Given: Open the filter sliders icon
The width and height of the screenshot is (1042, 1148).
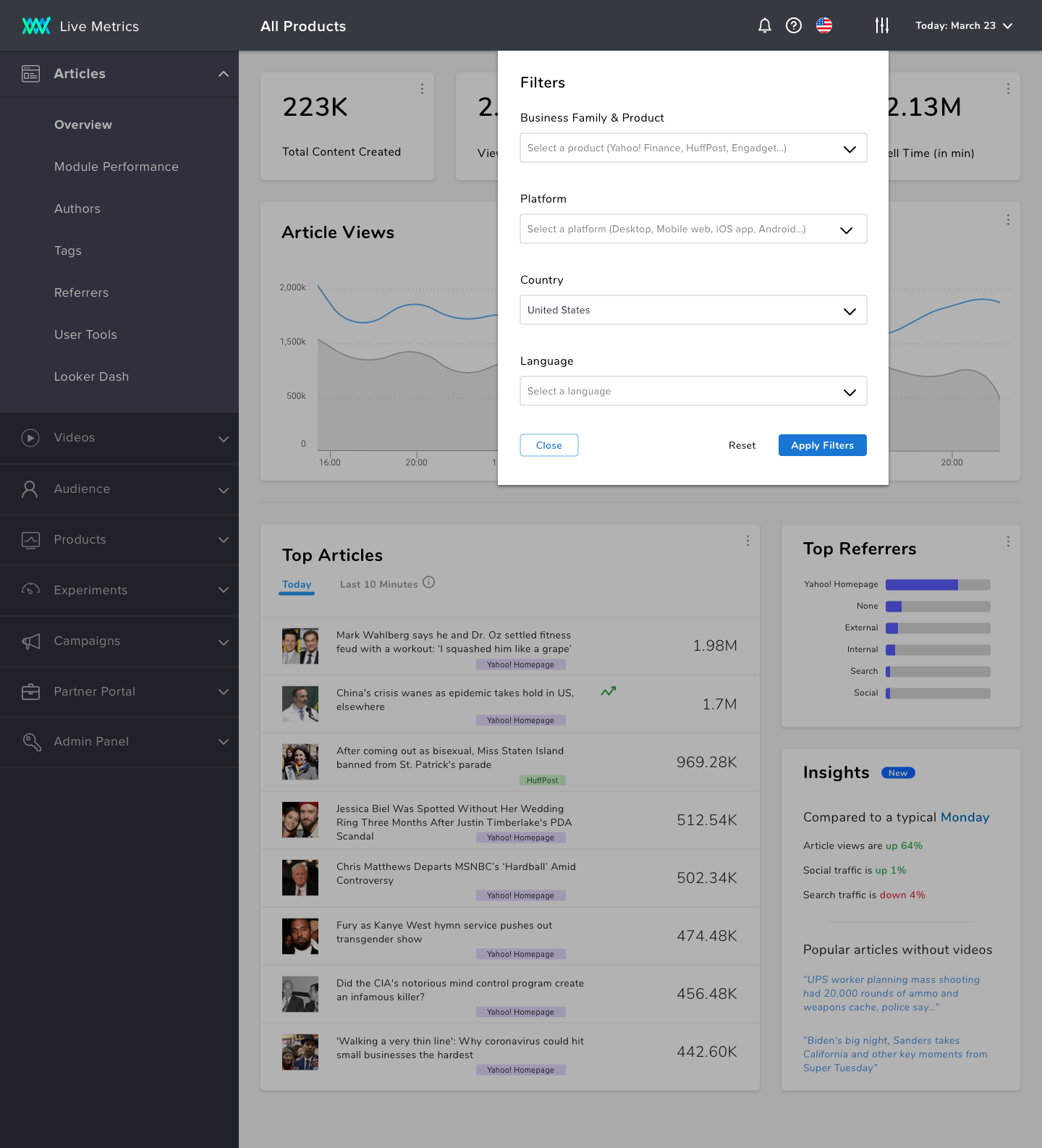Looking at the screenshot, I should (x=882, y=26).
